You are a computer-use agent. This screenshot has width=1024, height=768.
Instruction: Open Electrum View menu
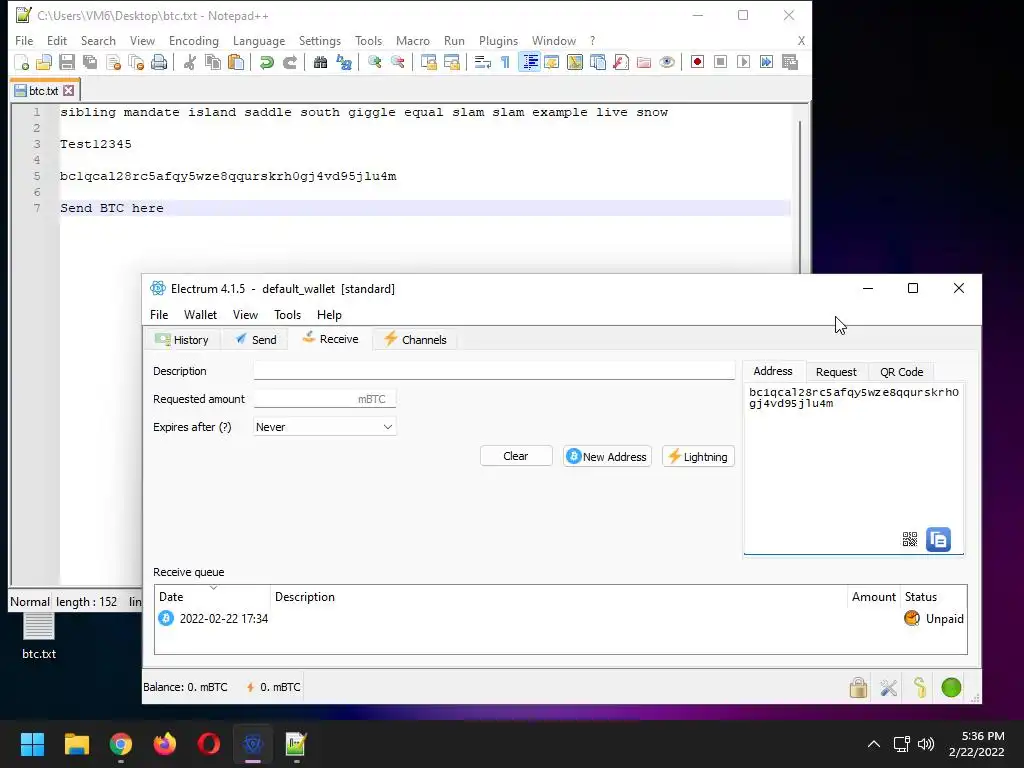point(246,315)
